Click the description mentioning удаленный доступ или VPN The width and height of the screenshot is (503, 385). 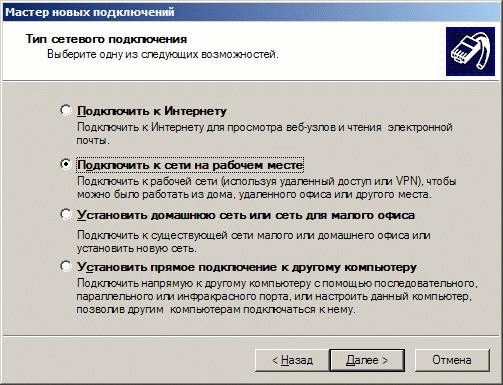(267, 188)
